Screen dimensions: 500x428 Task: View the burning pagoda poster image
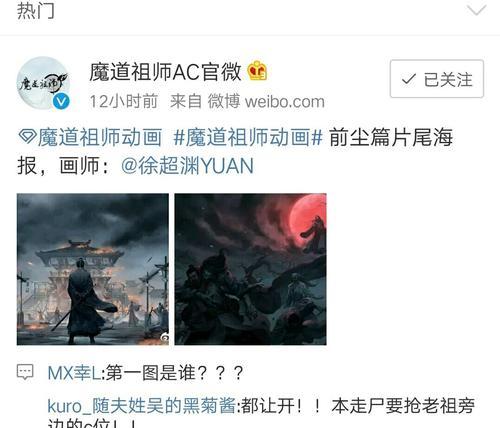click(93, 269)
